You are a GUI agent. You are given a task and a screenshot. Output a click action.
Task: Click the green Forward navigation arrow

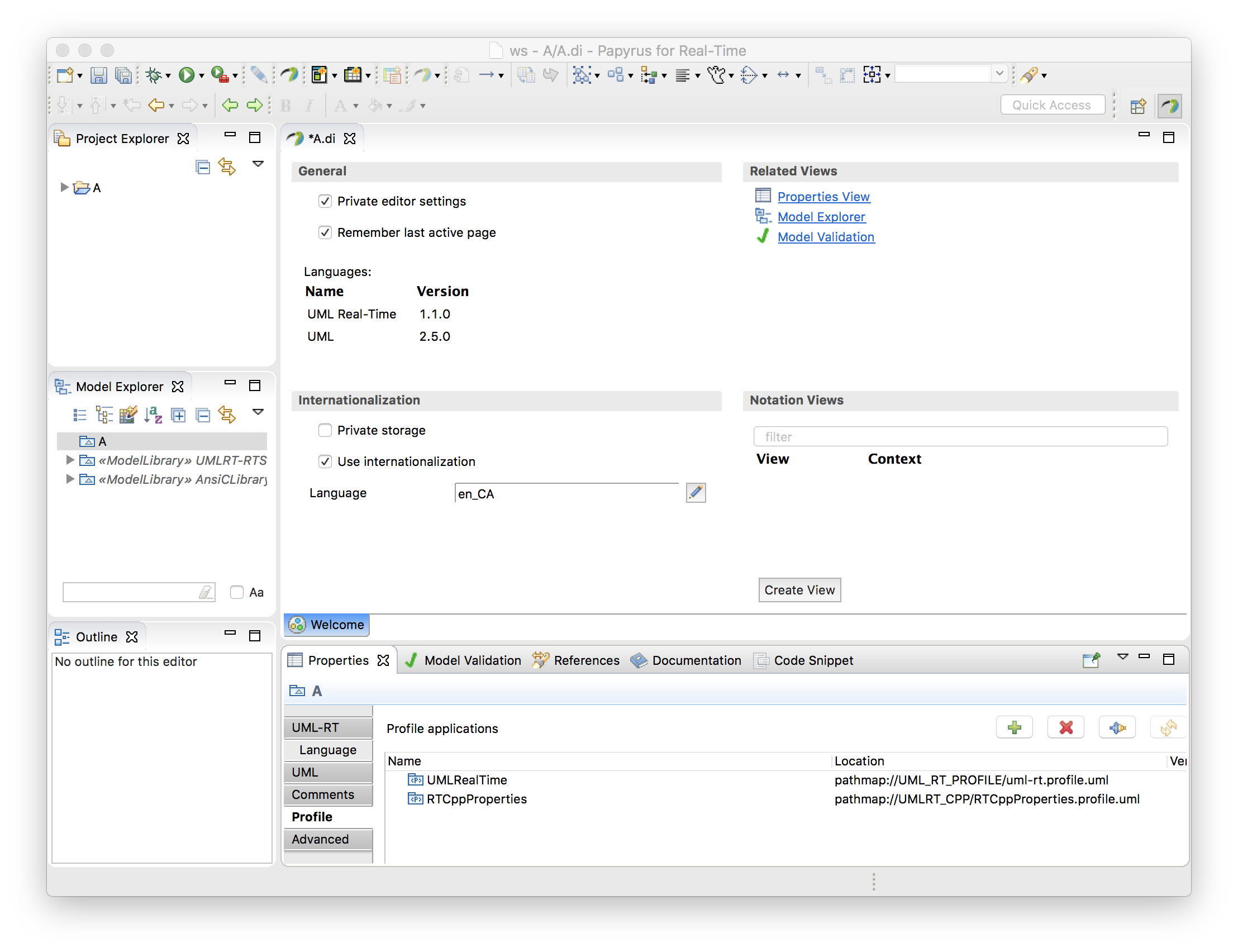254,105
